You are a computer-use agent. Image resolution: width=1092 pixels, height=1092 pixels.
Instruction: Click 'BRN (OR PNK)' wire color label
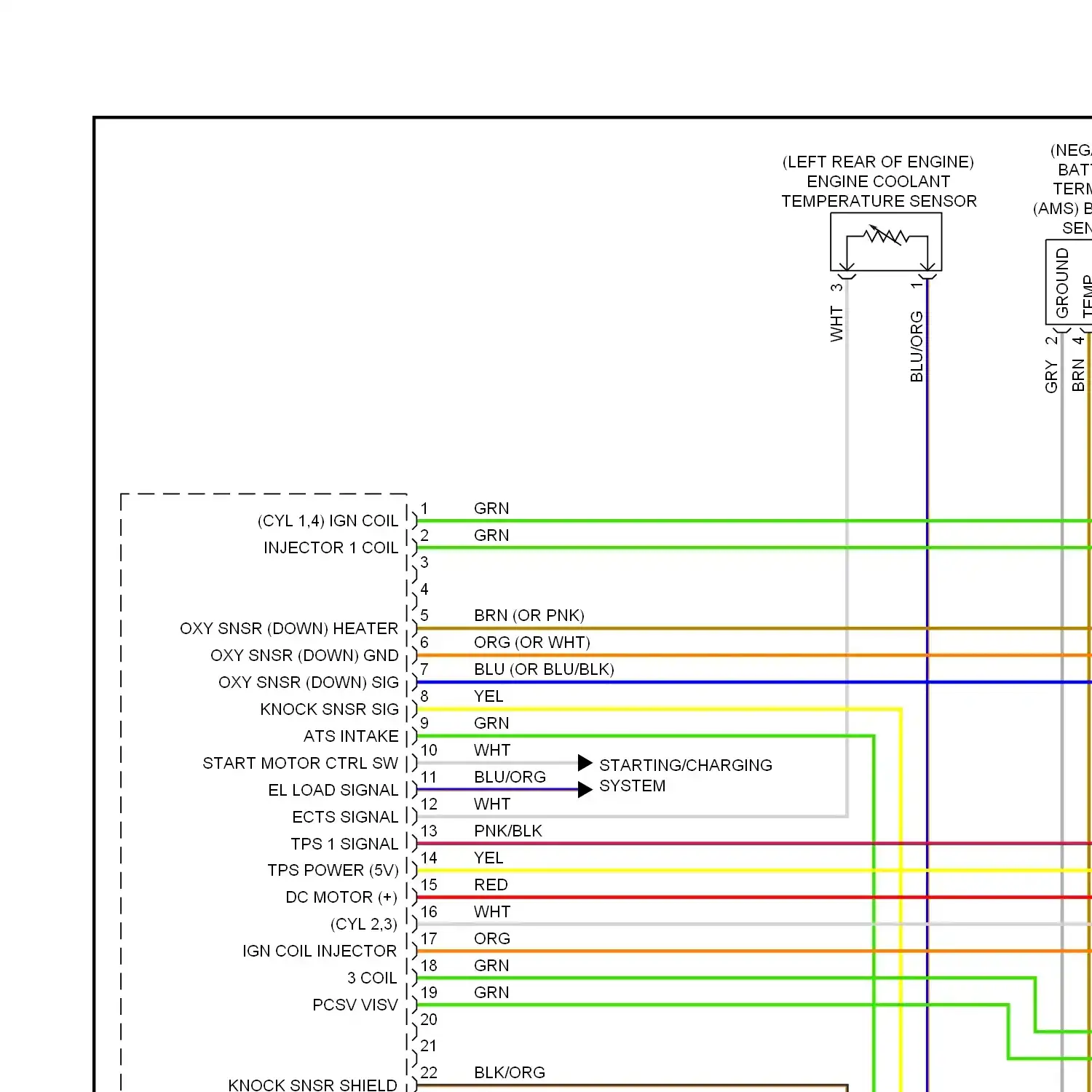[x=529, y=616]
